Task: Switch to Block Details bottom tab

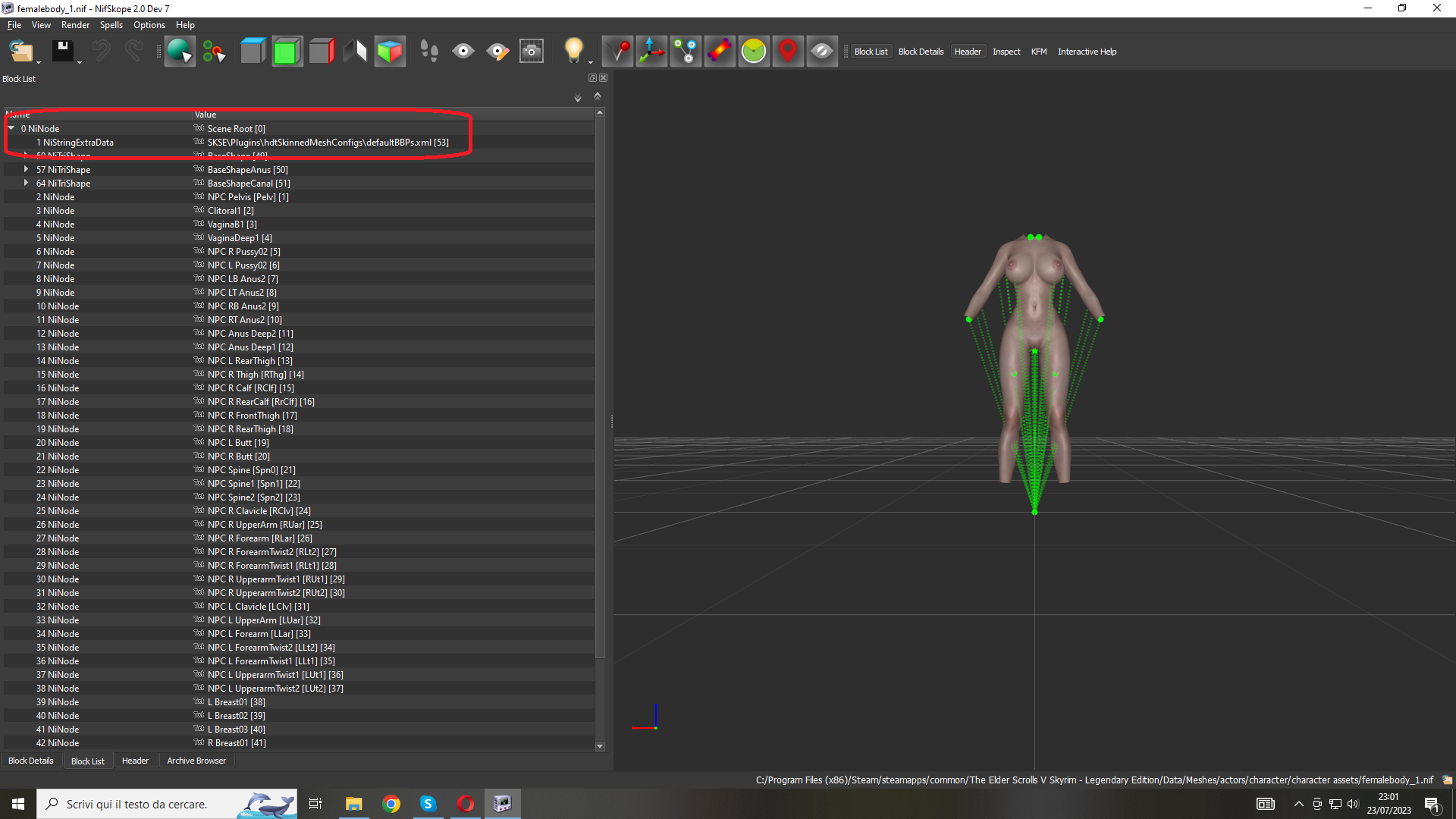Action: (x=31, y=761)
